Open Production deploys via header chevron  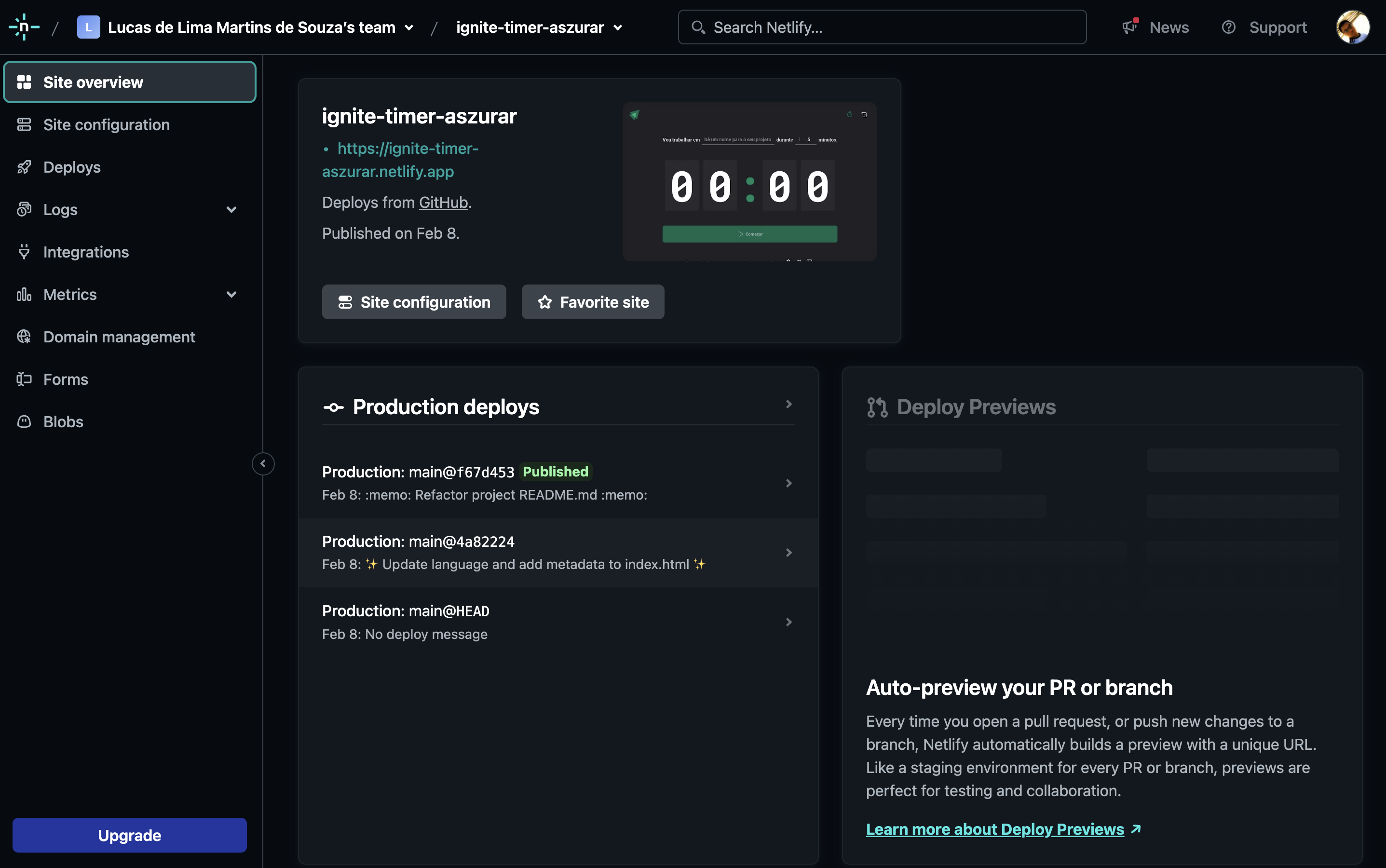[789, 404]
